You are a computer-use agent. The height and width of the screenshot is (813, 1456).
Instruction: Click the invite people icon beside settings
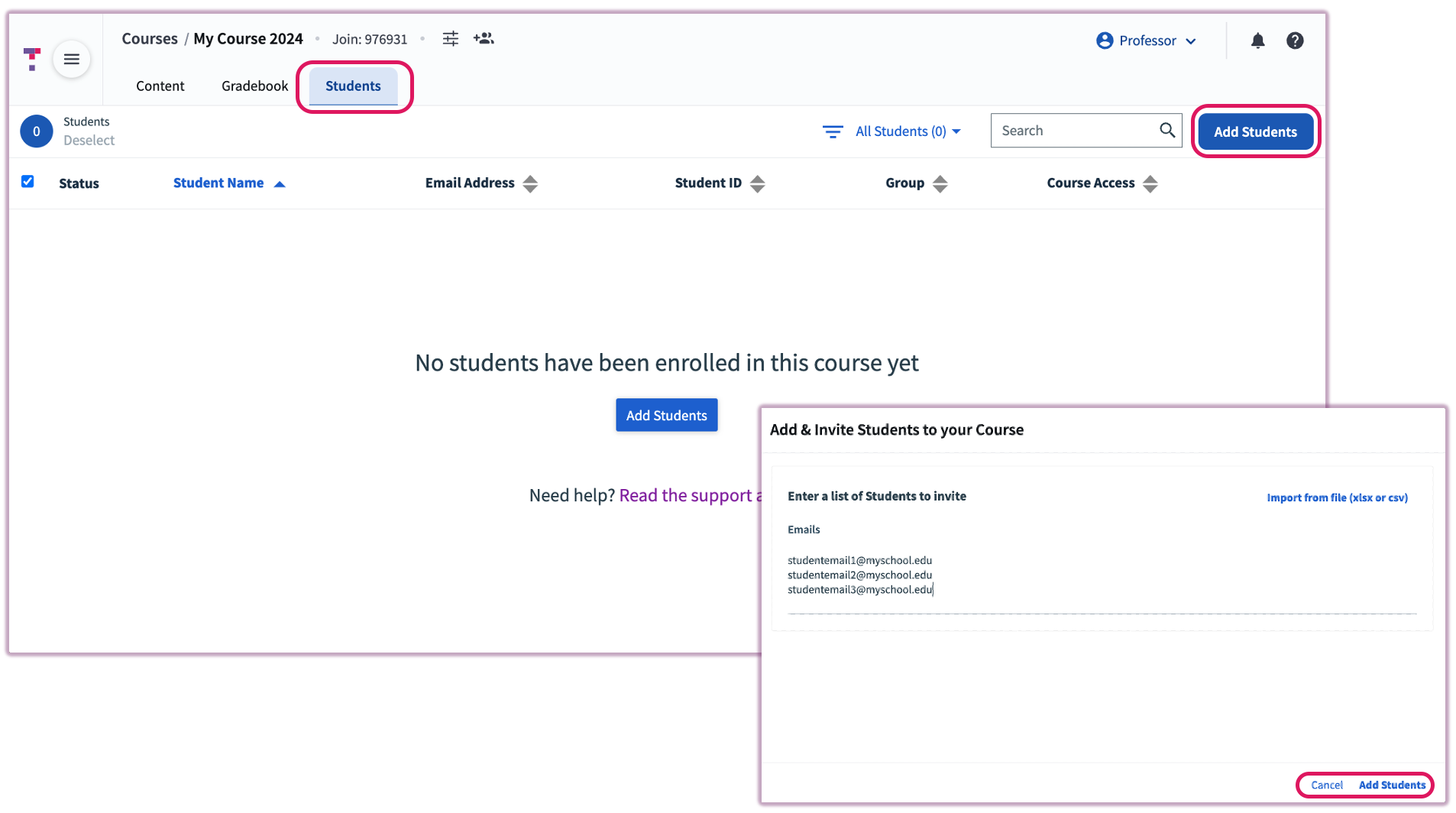[483, 38]
